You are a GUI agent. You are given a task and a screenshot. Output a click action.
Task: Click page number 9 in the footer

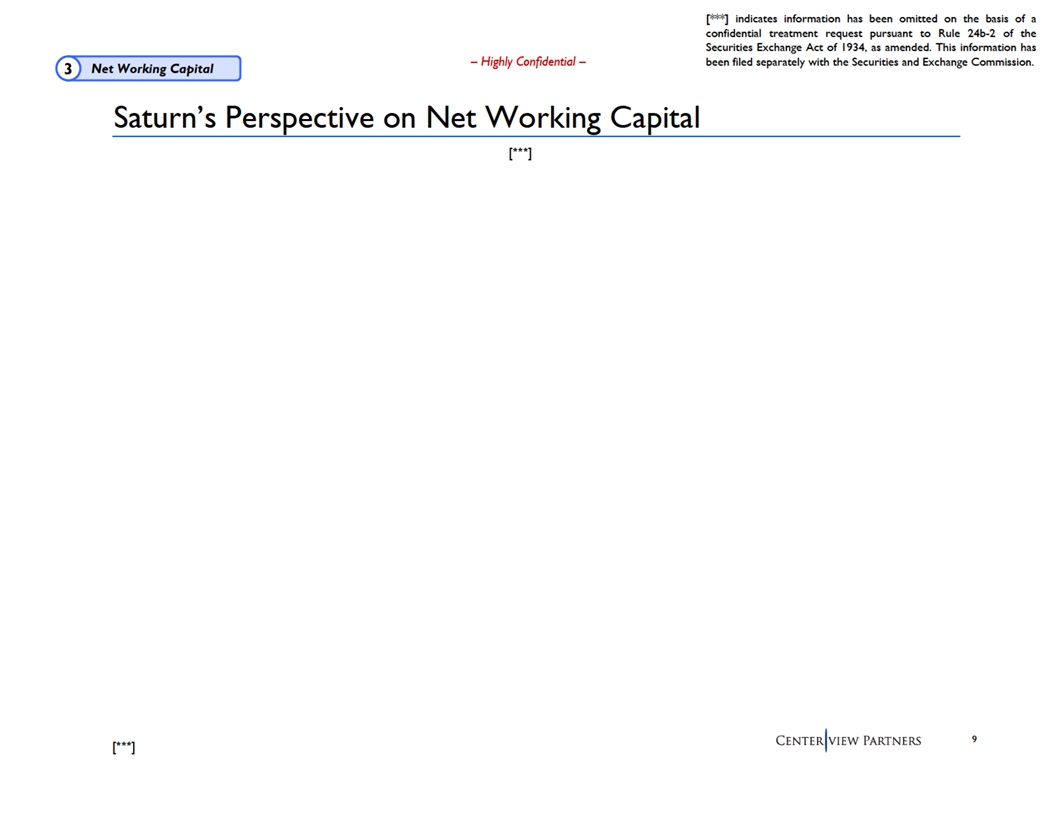coord(974,739)
